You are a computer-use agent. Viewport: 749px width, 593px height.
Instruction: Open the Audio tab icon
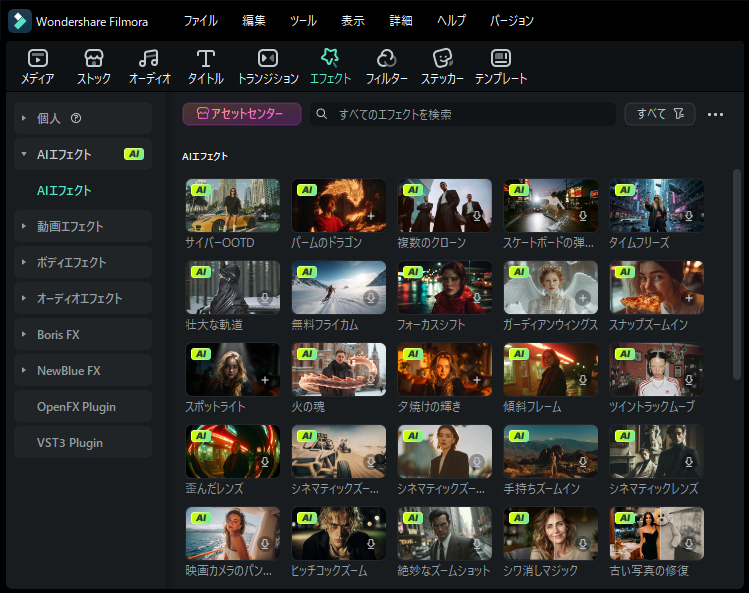149,59
